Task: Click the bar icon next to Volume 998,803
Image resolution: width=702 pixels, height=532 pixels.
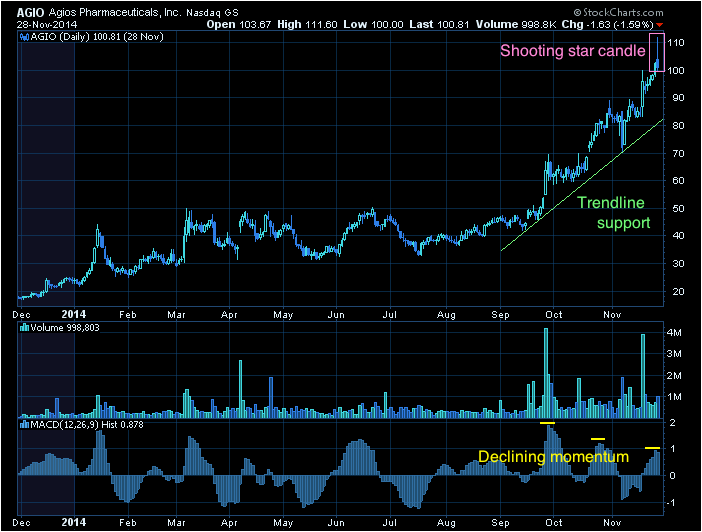Action: tap(25, 328)
